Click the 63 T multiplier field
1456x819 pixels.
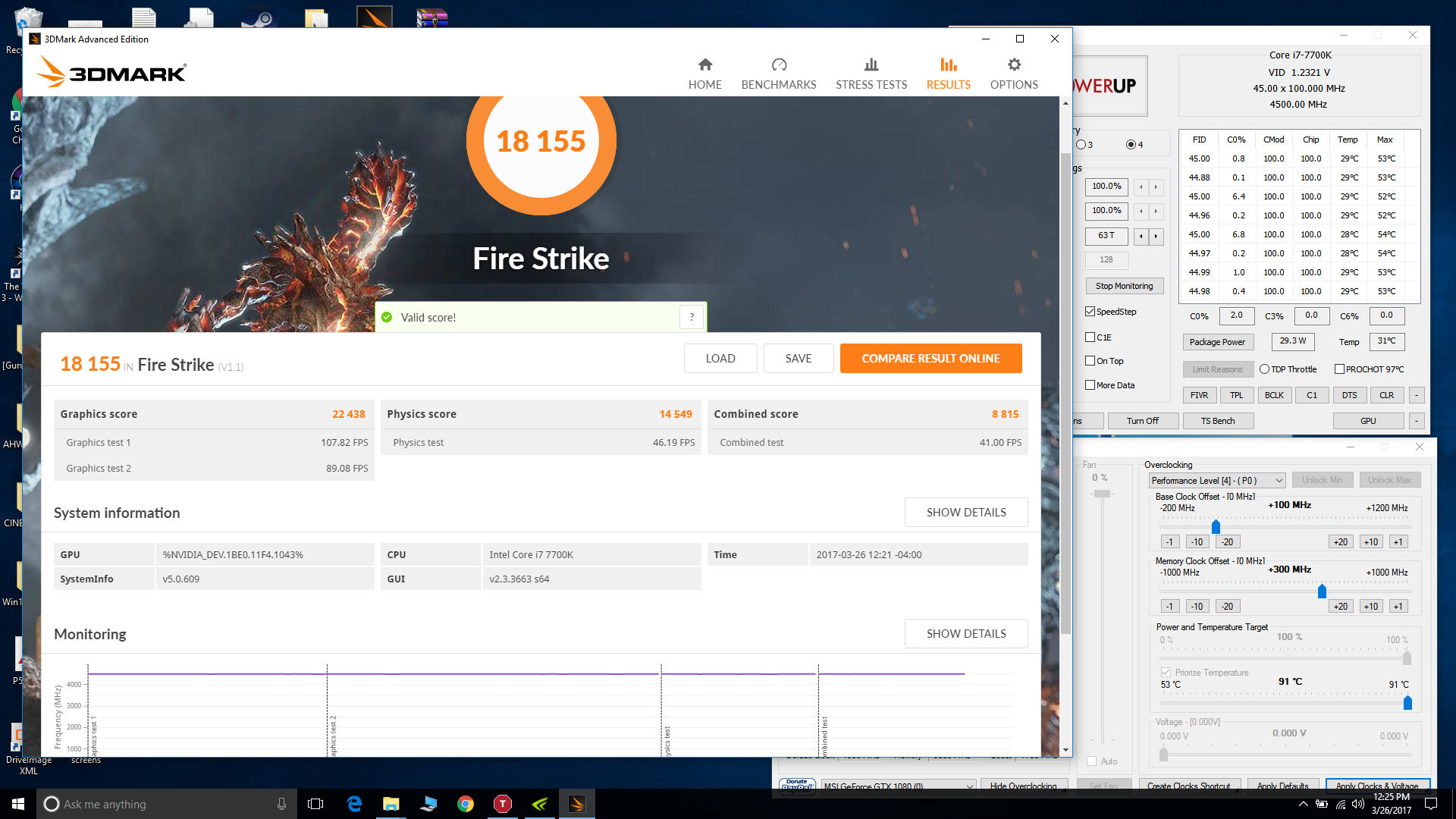[1106, 236]
